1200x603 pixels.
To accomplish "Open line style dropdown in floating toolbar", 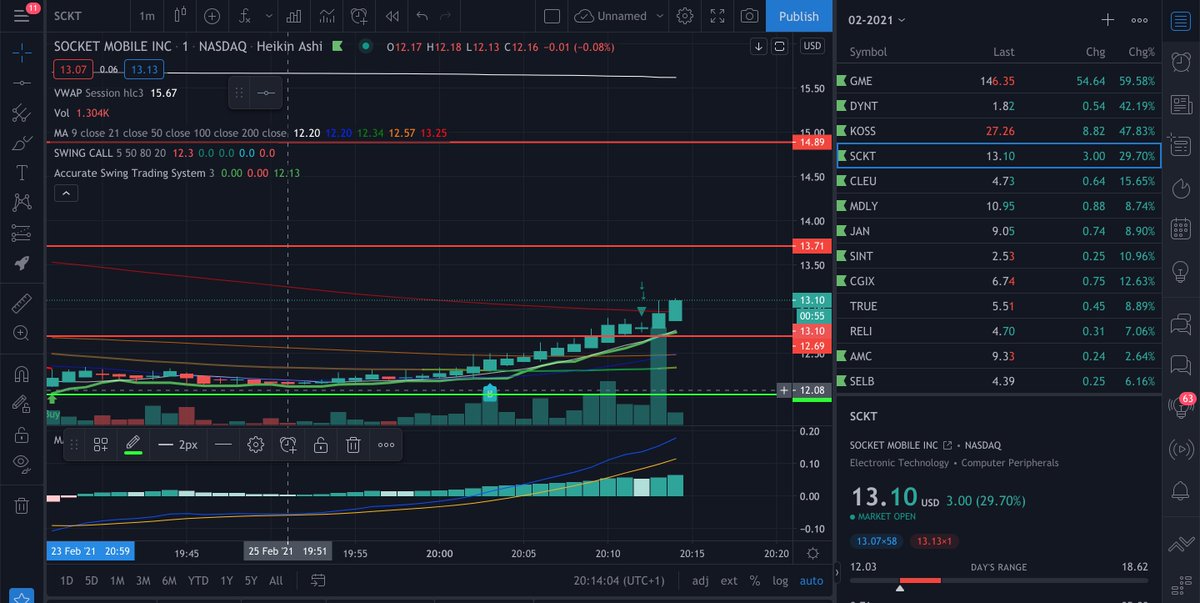I will (223, 445).
